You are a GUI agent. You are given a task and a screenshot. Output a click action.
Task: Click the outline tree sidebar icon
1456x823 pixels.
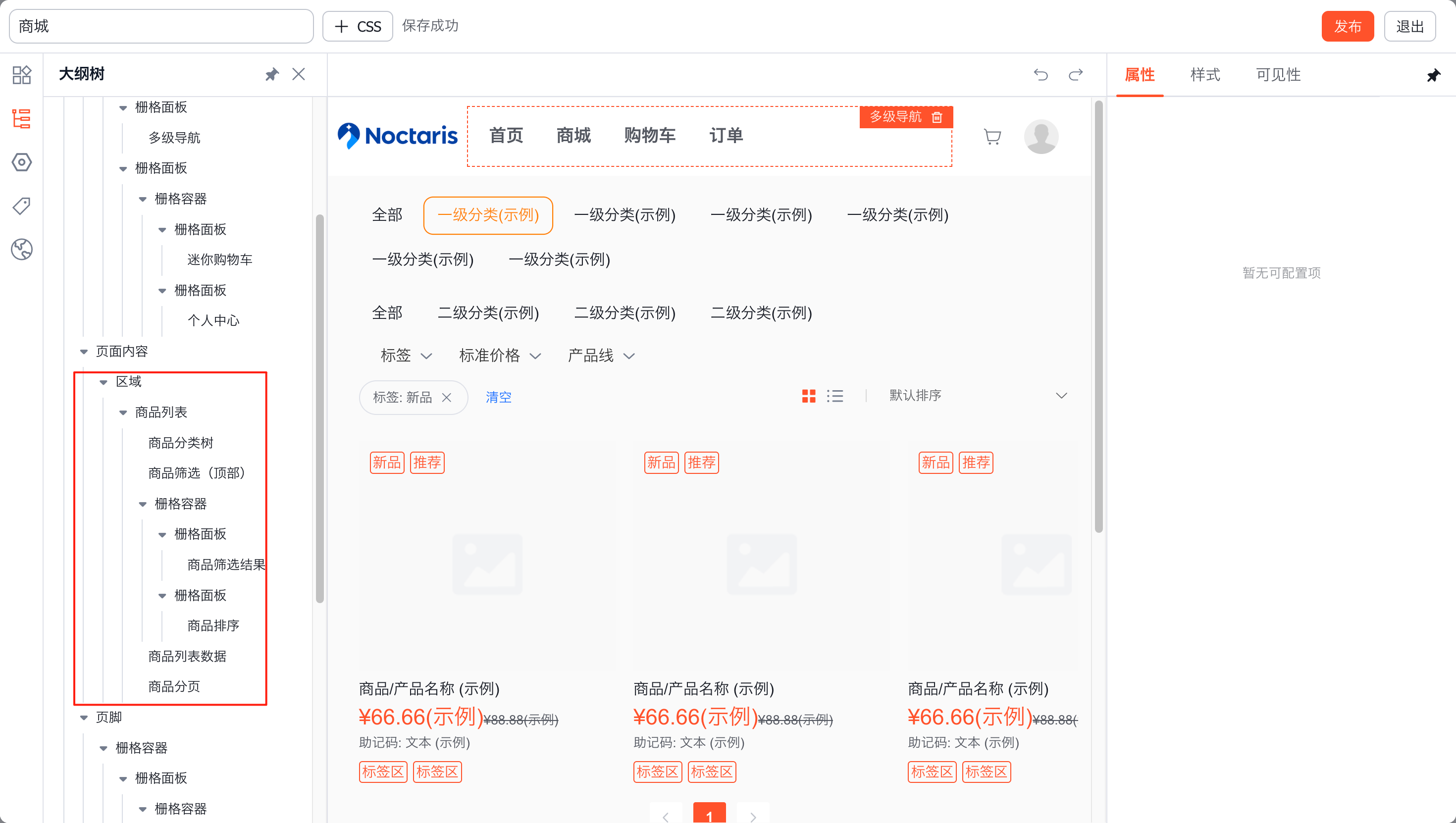tap(21, 119)
